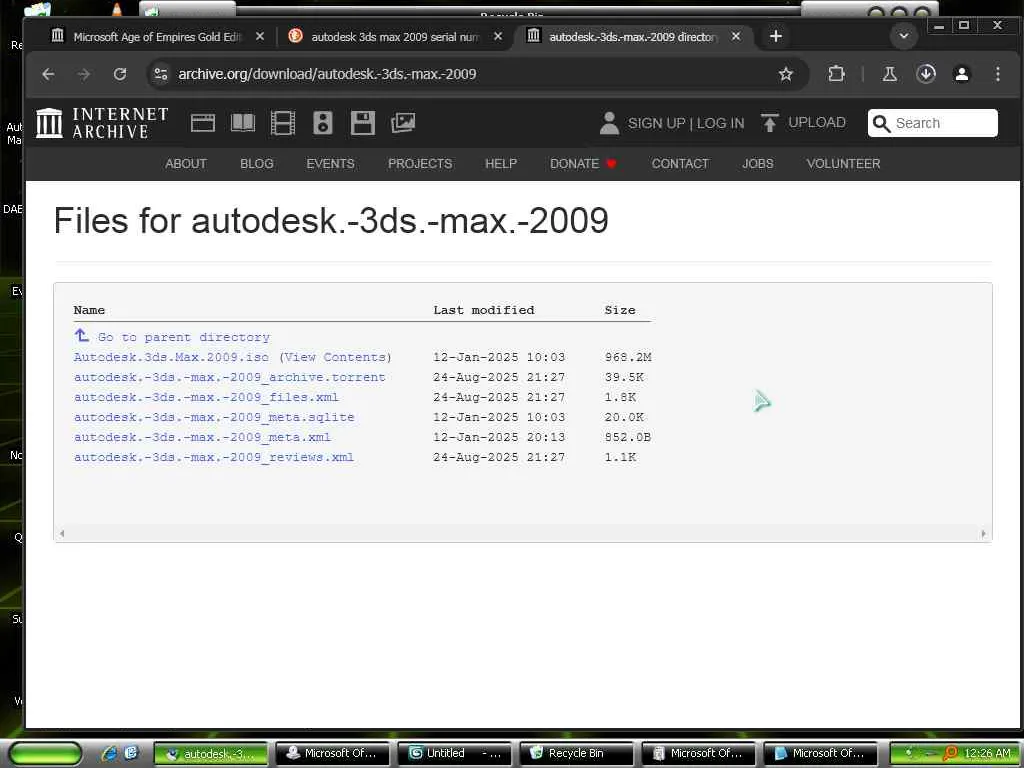Viewport: 1024px width, 768px height.
Task: Open the PROJECTS menu item
Action: coord(420,164)
